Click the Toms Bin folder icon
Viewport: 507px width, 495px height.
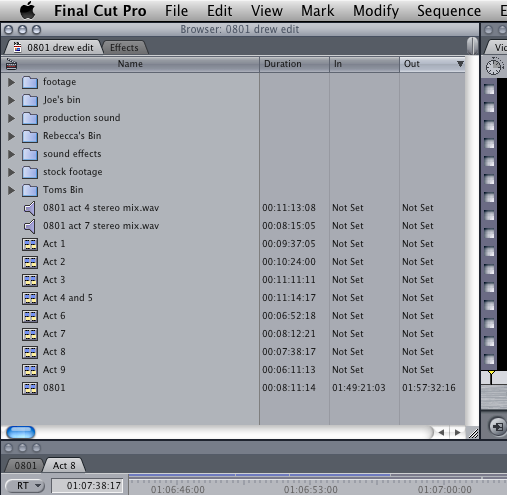coord(30,190)
